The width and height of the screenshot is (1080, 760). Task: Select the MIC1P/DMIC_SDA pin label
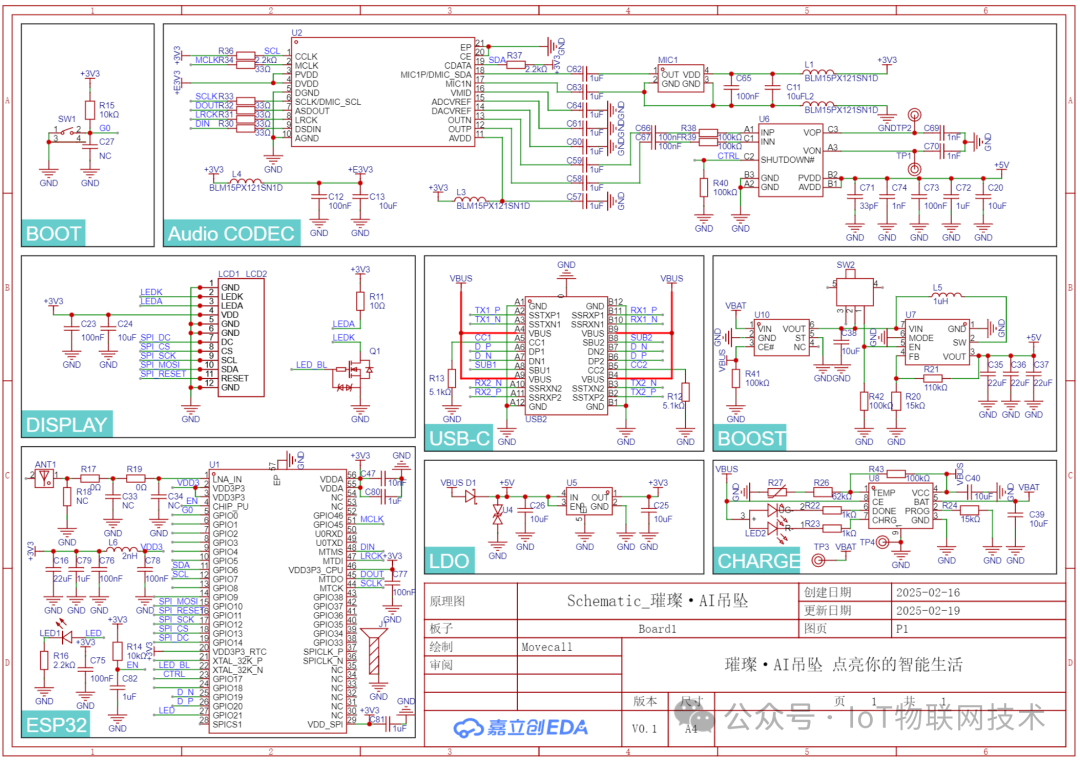(436, 74)
